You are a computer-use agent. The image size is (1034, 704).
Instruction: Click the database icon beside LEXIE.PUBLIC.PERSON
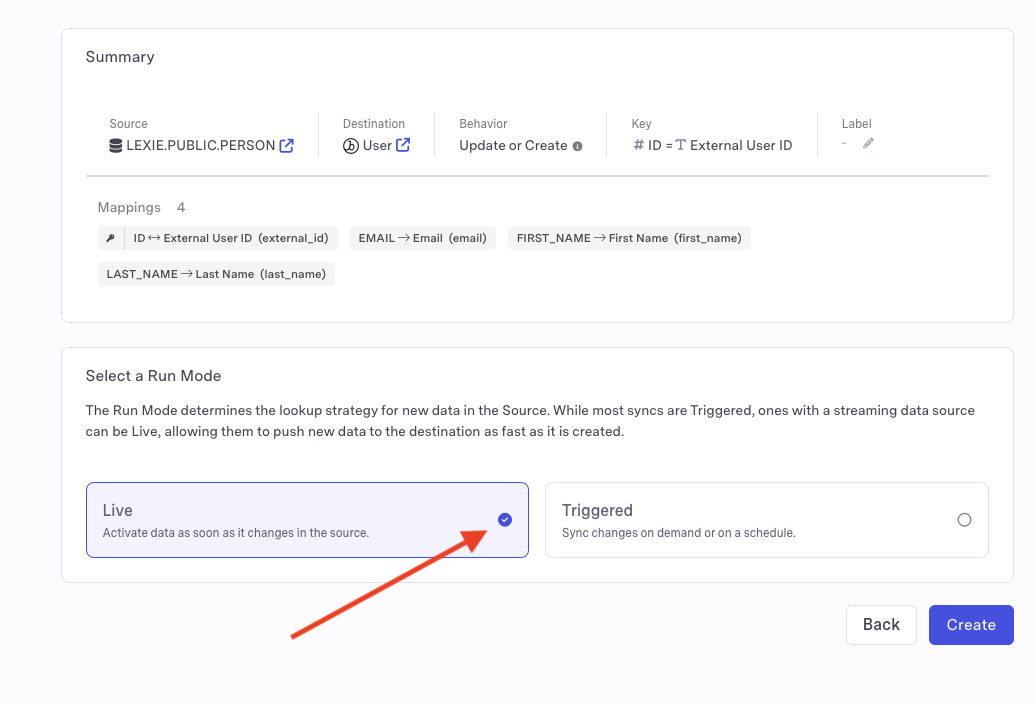click(116, 146)
